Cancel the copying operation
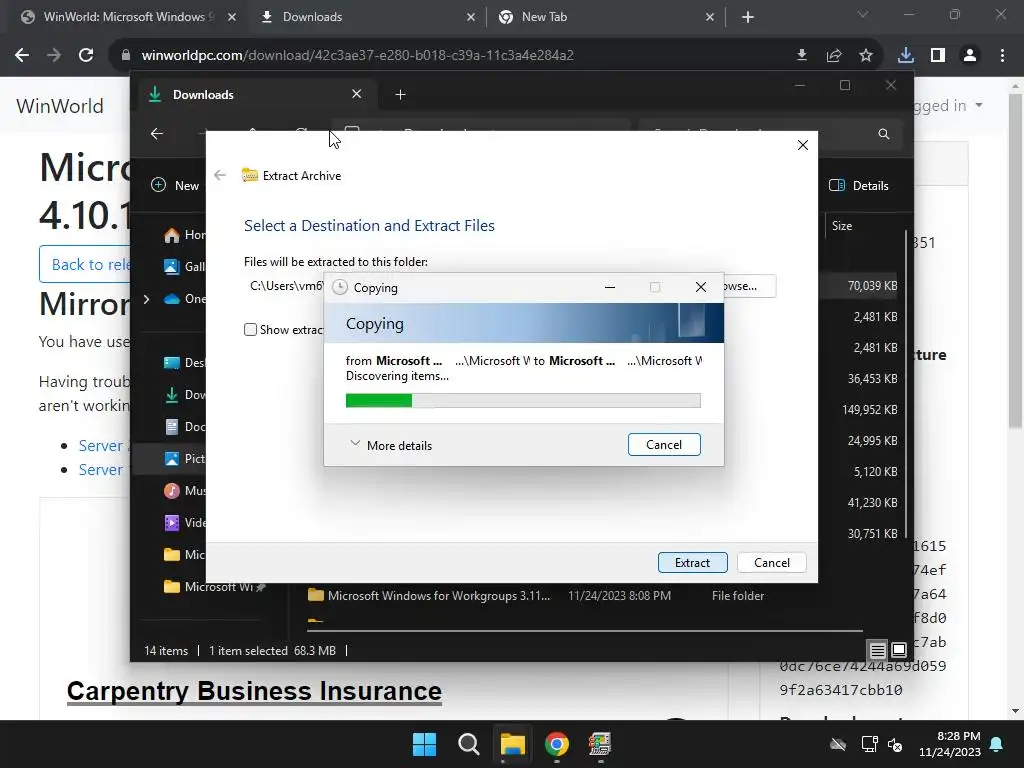 click(664, 445)
